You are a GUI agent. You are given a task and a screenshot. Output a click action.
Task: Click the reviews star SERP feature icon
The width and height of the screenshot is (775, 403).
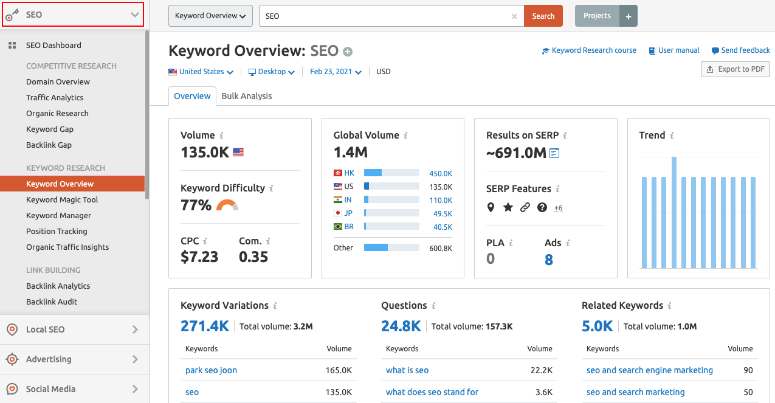[x=508, y=207]
